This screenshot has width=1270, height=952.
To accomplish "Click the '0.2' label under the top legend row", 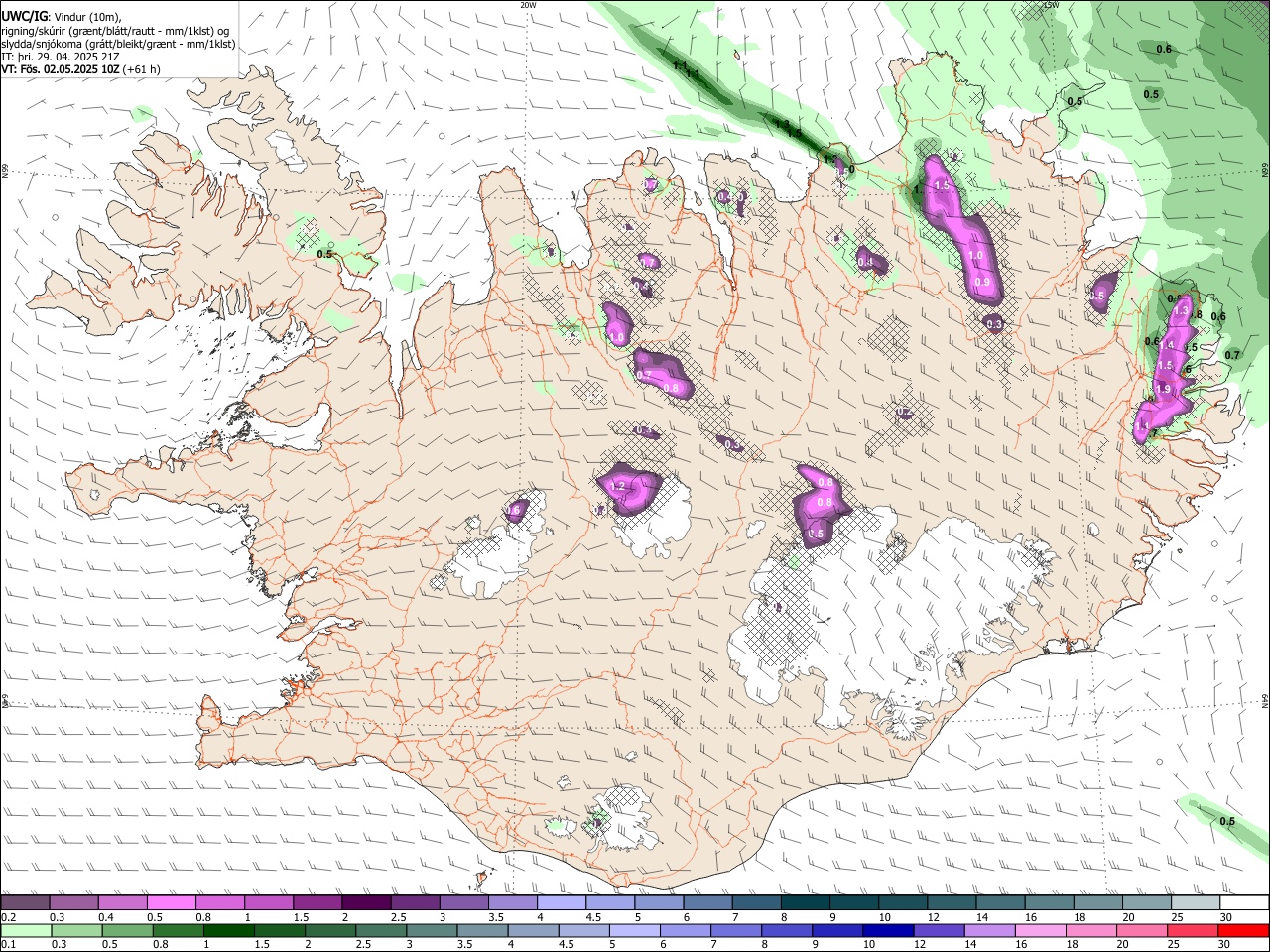I will [8, 917].
